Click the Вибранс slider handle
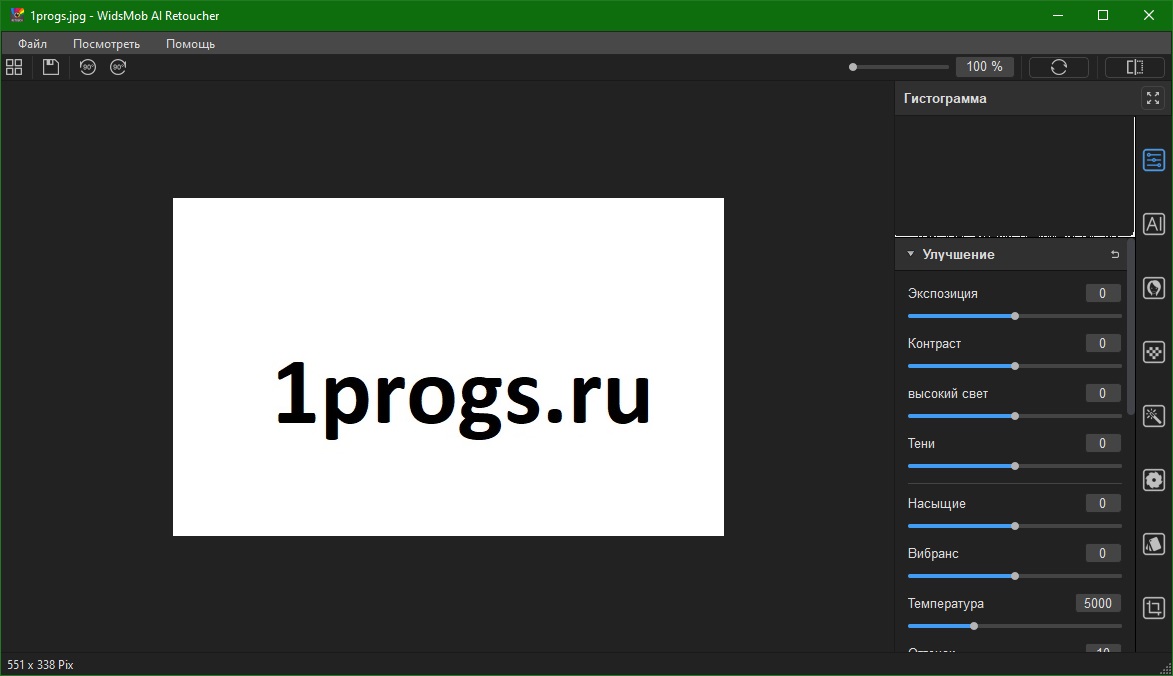 1015,577
